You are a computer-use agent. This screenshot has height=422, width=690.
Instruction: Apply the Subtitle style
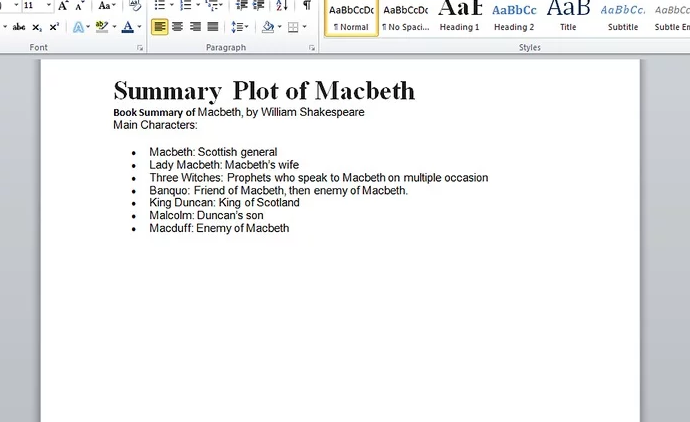[x=623, y=17]
